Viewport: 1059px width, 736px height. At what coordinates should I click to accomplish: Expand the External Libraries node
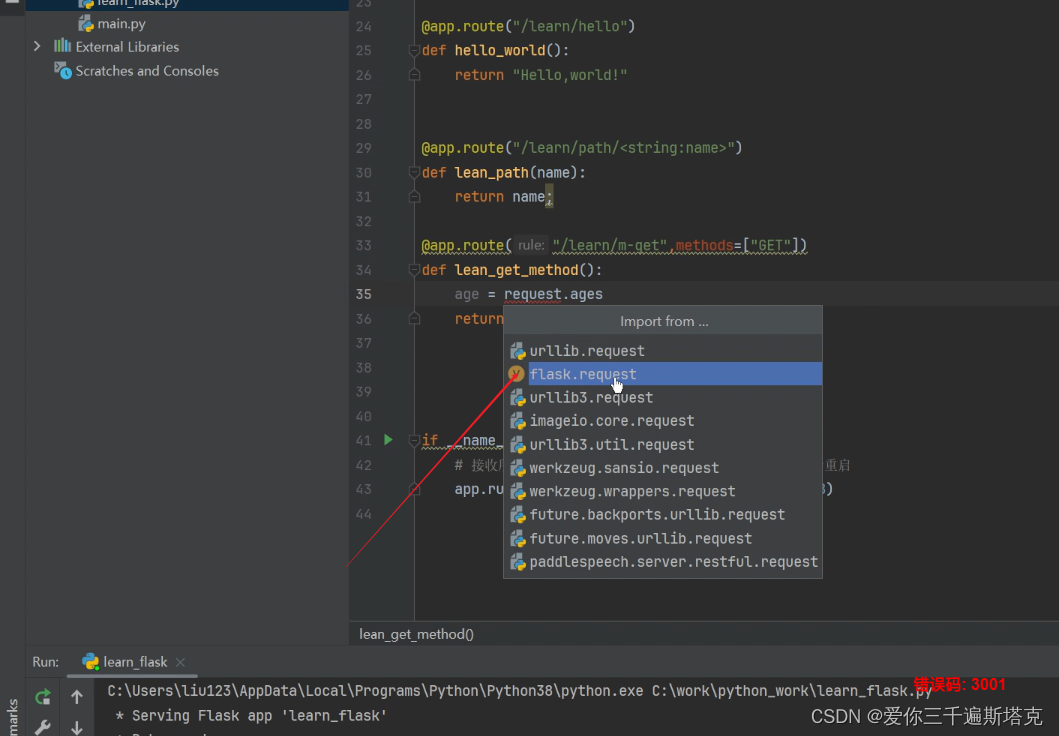[x=36, y=47]
